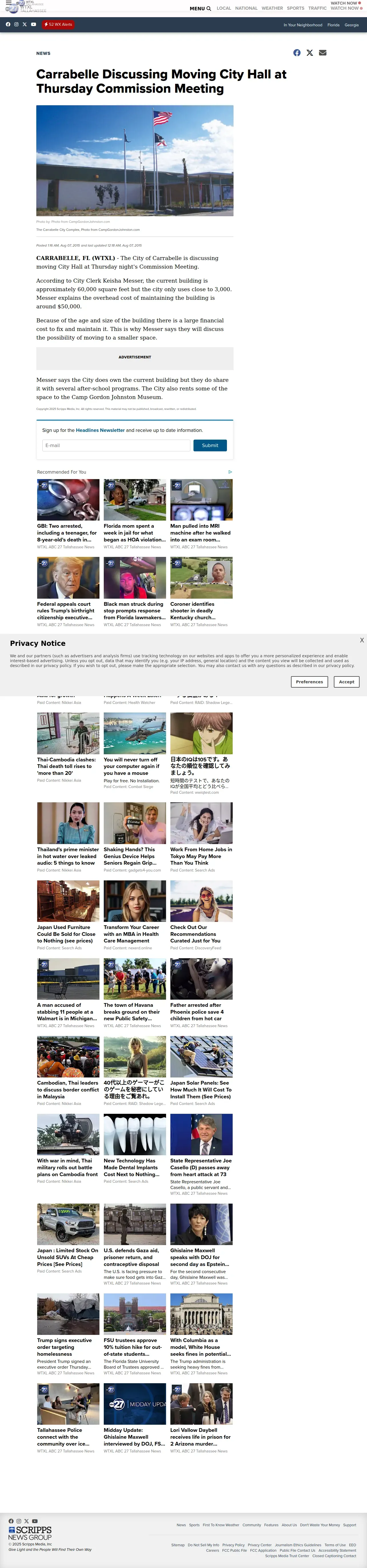Open the SPORTS section
367x1568 pixels.
[296, 9]
